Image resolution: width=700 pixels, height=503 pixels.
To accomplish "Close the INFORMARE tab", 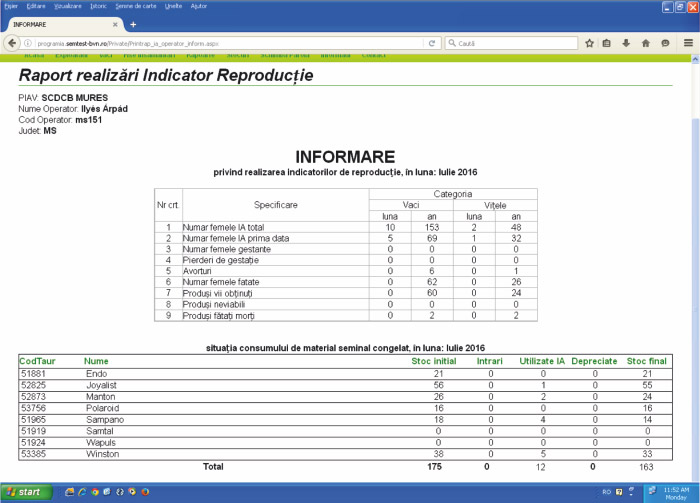I will tap(115, 25).
